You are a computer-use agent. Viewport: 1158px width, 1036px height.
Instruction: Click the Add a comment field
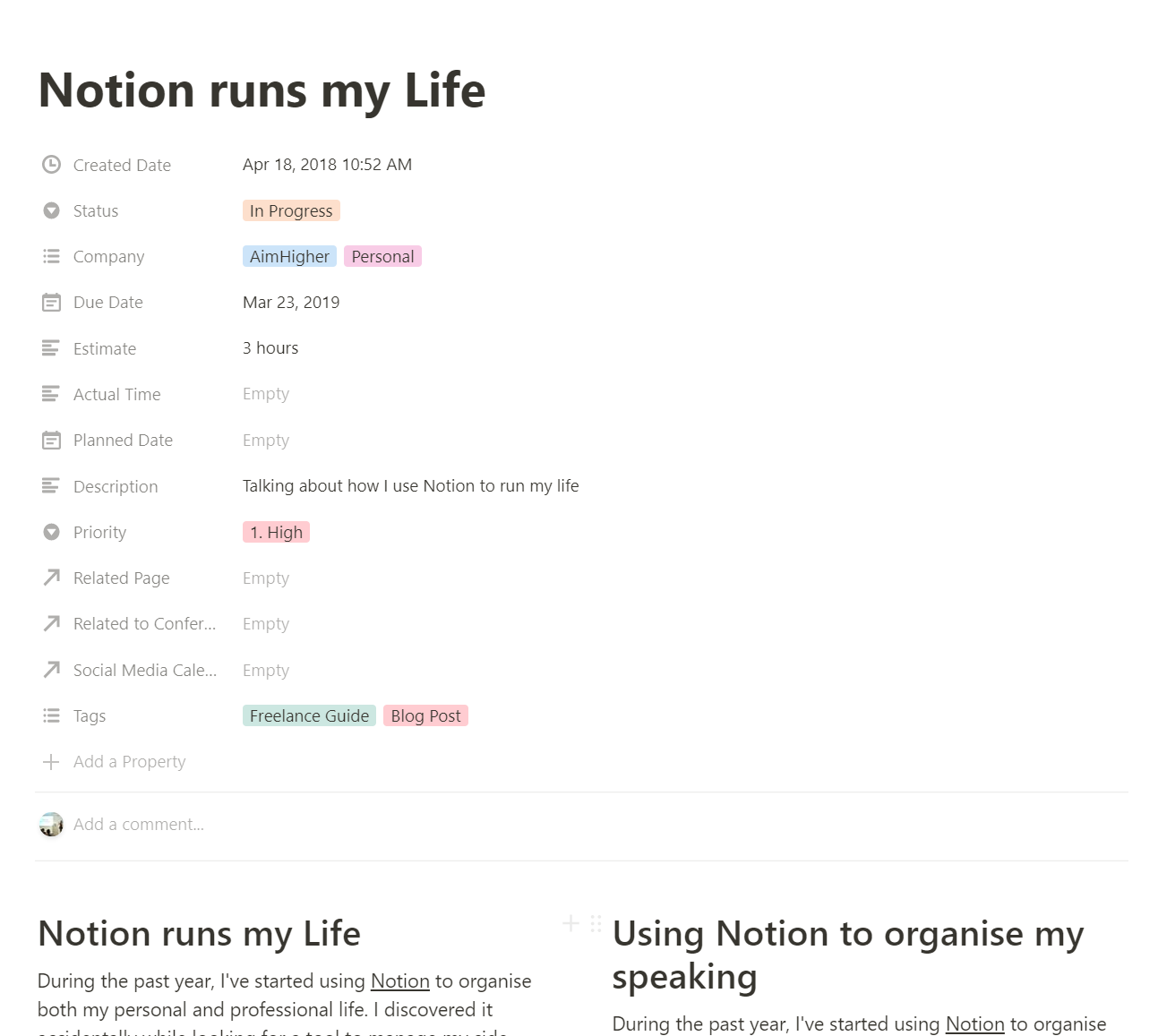139,825
